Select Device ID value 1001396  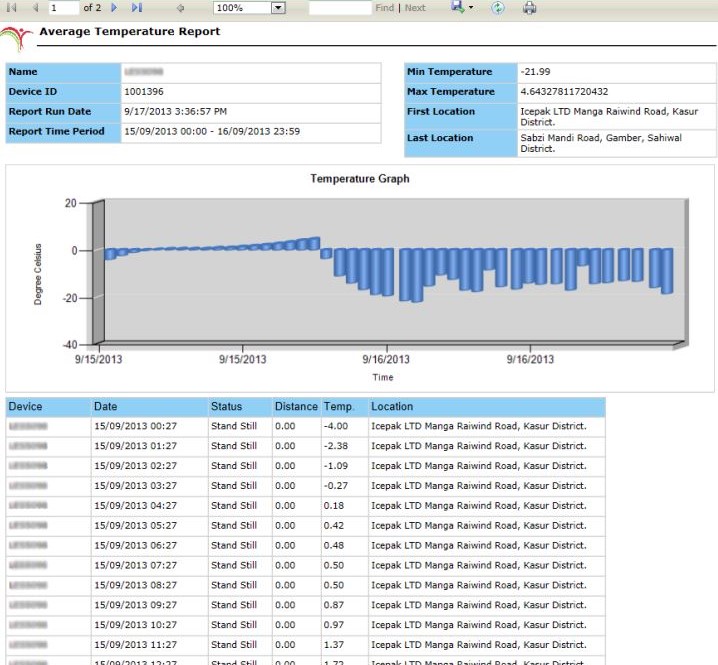pyautogui.click(x=144, y=92)
